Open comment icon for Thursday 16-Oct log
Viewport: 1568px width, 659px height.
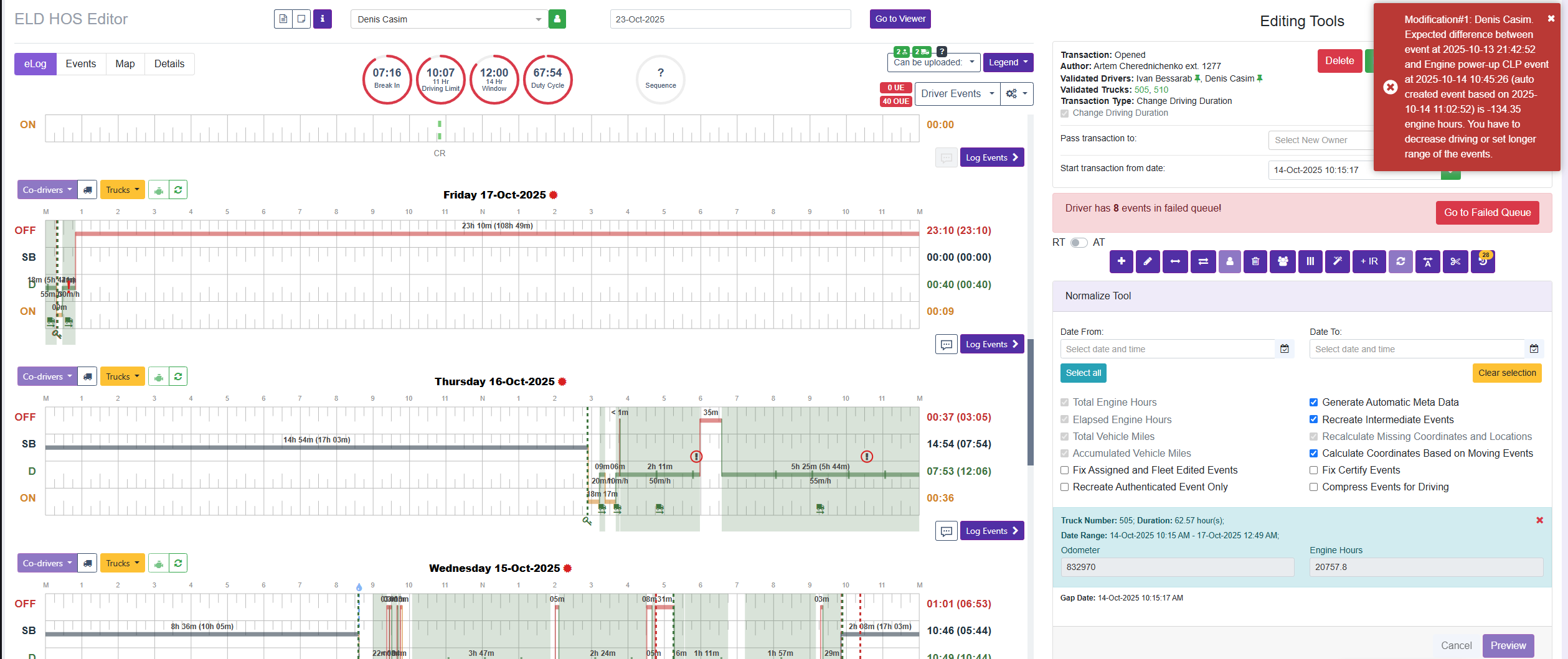click(947, 531)
